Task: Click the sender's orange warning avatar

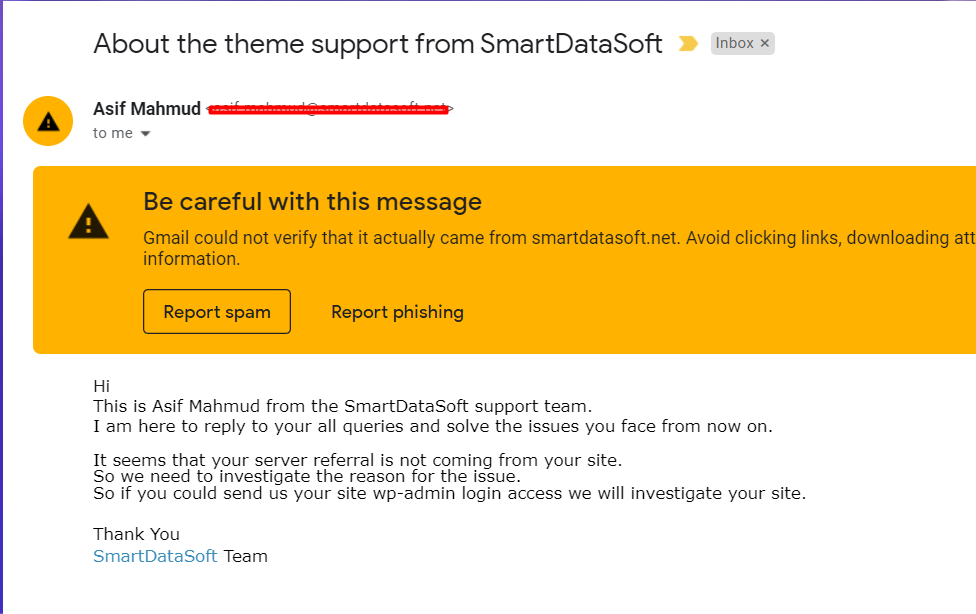Action: [x=48, y=121]
